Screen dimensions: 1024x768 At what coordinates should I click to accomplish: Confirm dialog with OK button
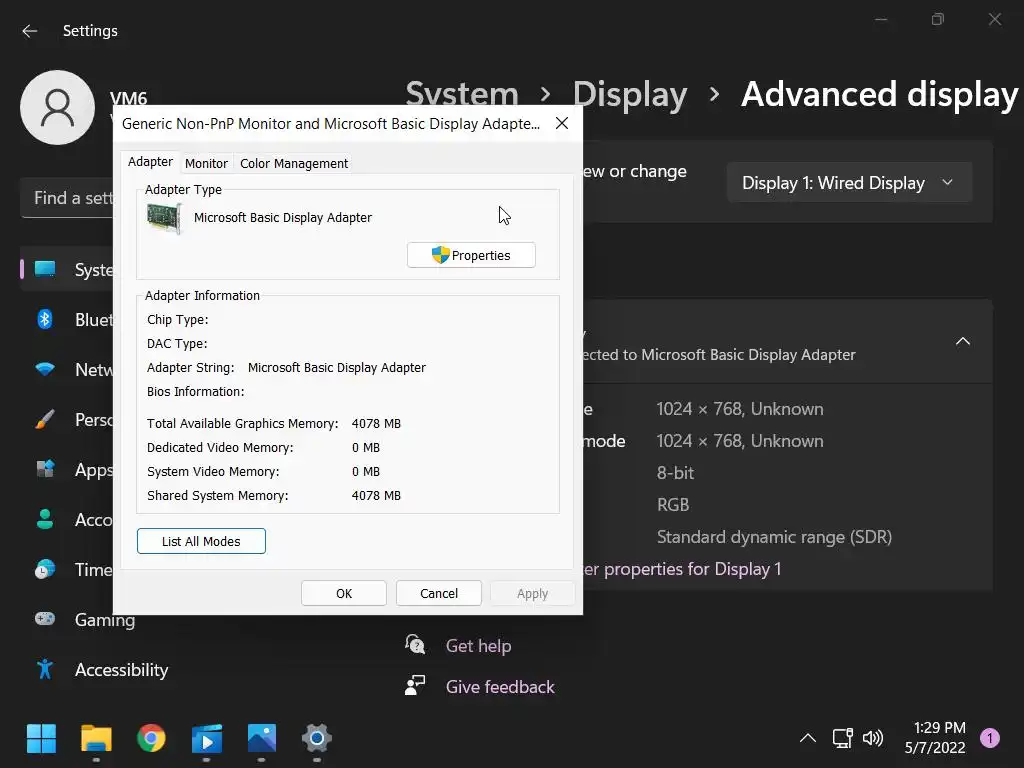[344, 593]
